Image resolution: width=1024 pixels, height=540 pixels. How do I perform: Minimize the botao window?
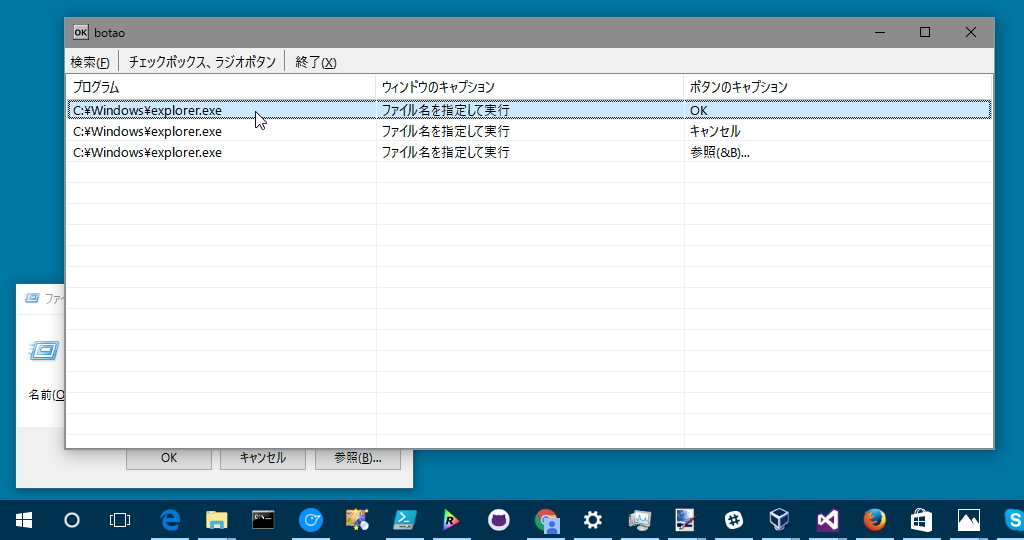(880, 32)
